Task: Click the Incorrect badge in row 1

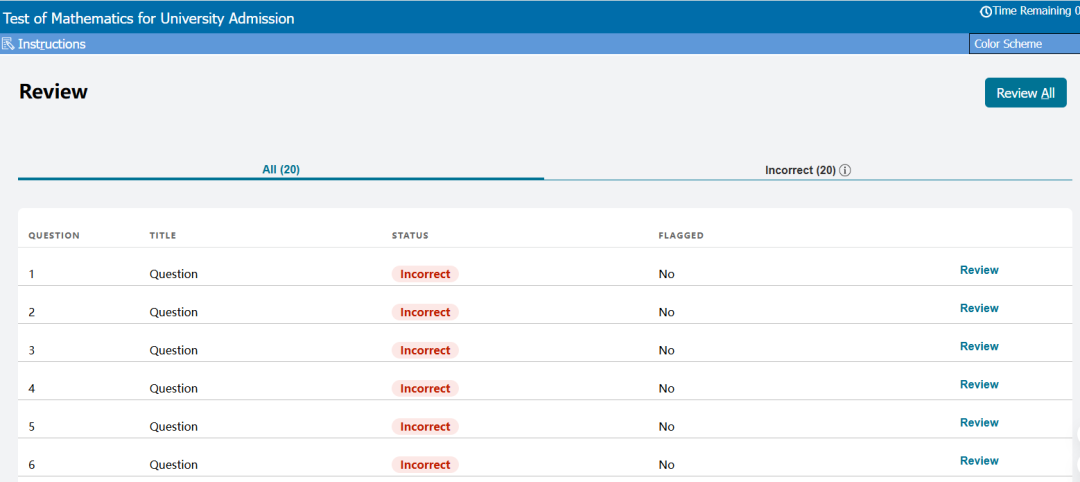Action: (425, 274)
